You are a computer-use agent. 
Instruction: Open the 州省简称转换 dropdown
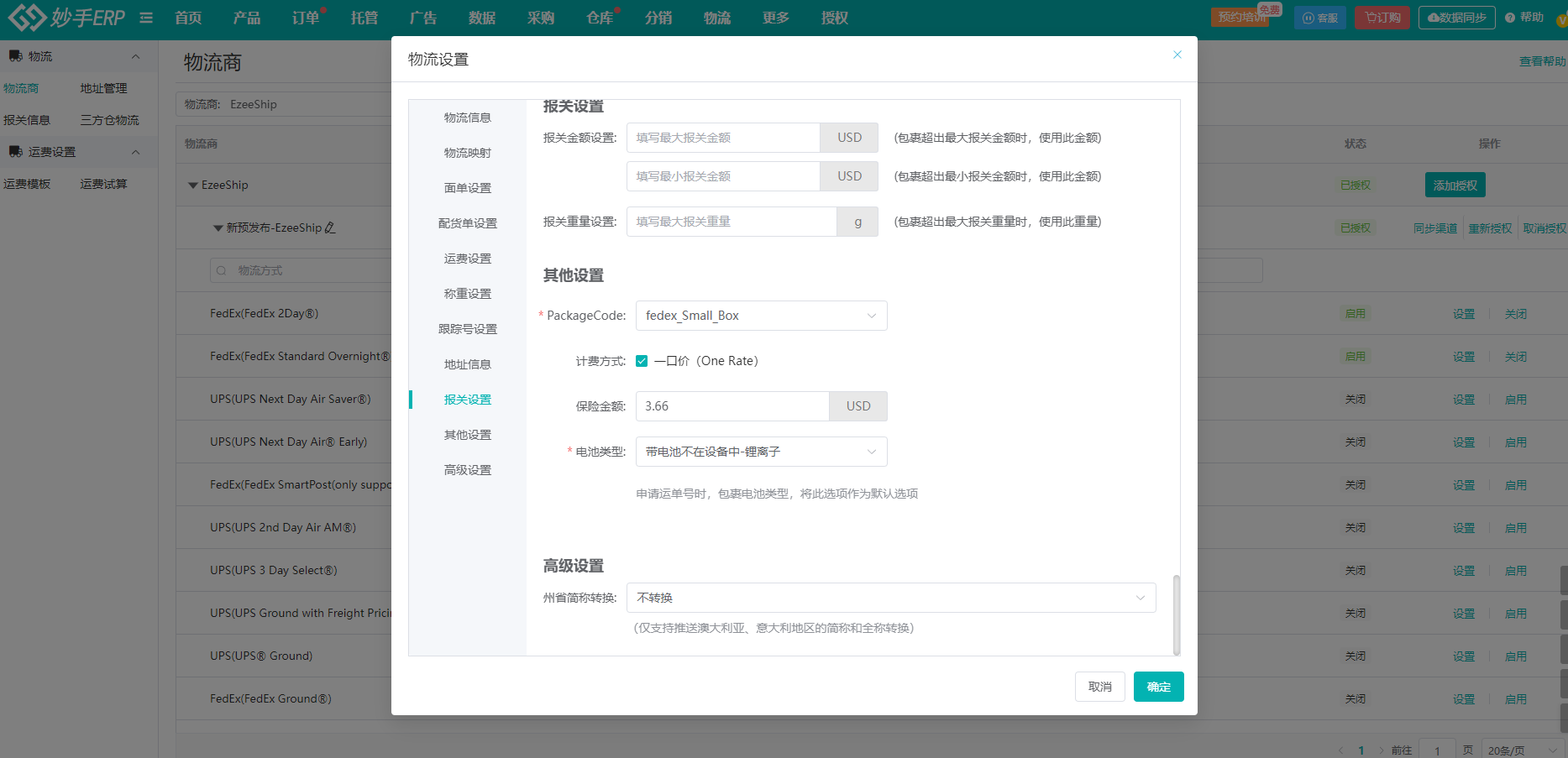tap(891, 598)
